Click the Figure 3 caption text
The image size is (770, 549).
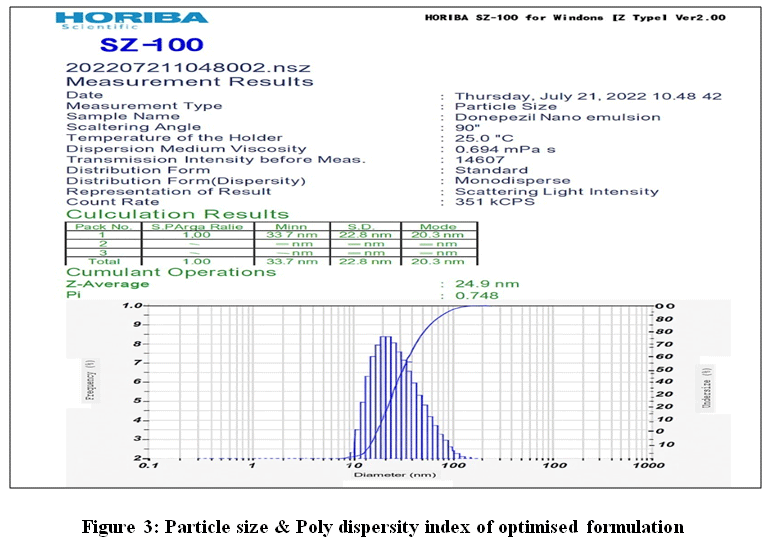tap(384, 526)
